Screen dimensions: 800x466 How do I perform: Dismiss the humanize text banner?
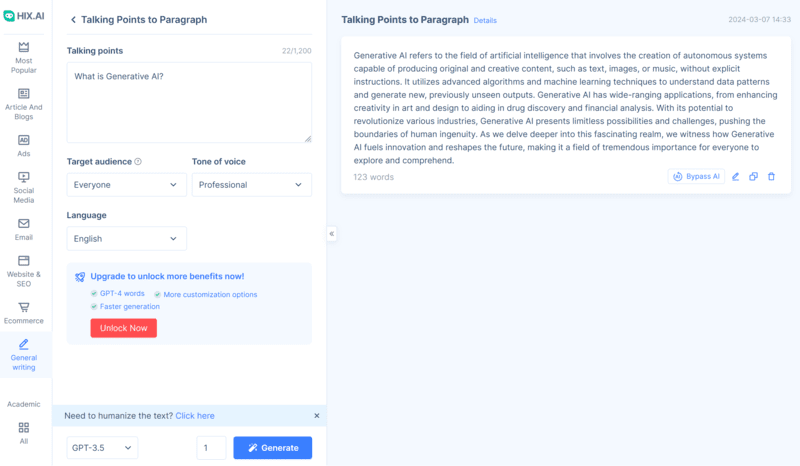click(317, 416)
